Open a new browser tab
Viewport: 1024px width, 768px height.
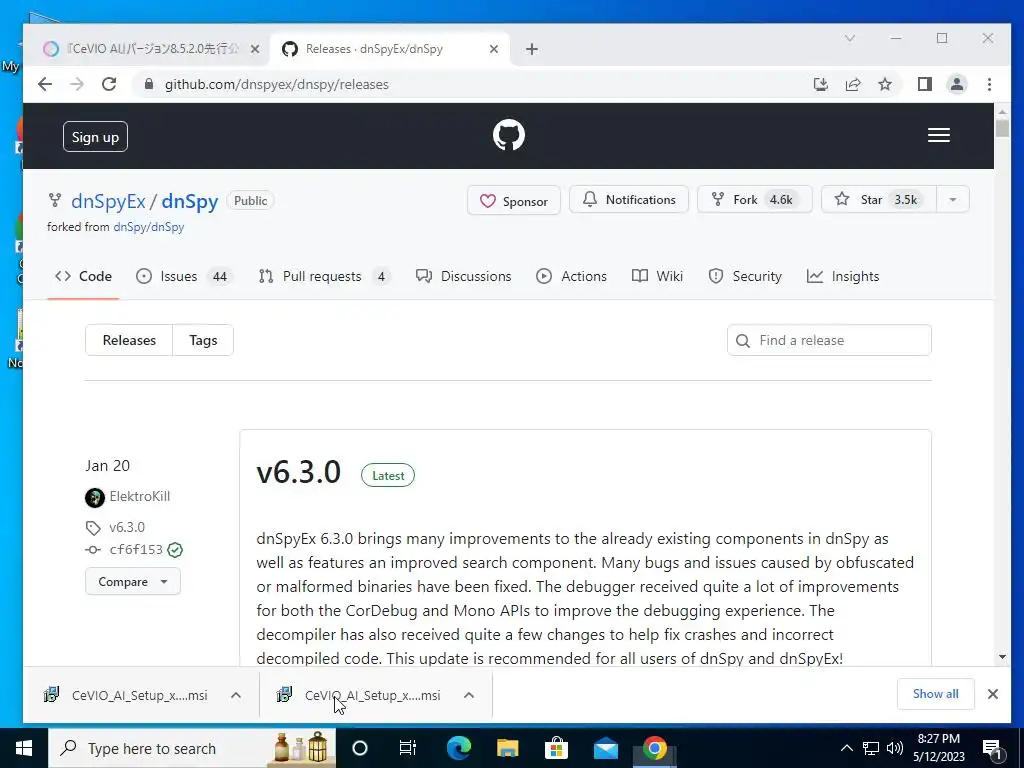point(532,49)
